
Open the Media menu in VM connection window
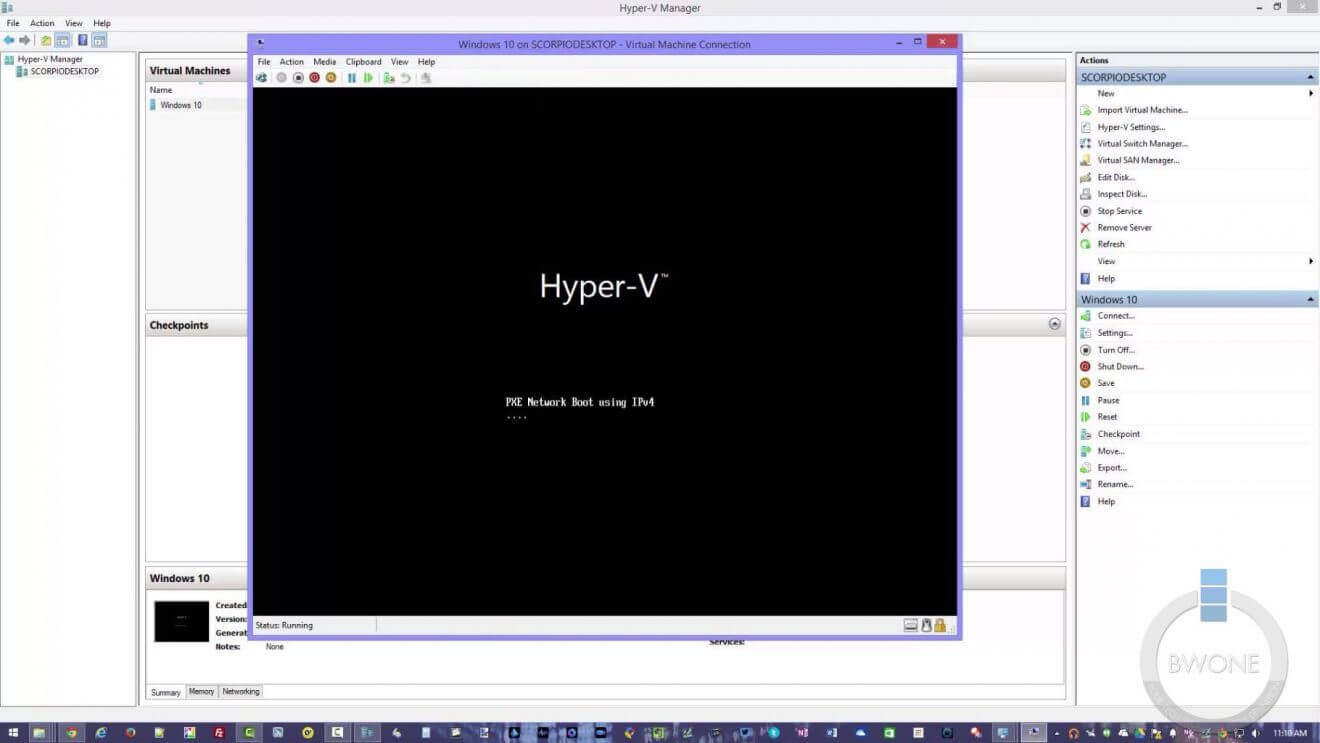324,61
